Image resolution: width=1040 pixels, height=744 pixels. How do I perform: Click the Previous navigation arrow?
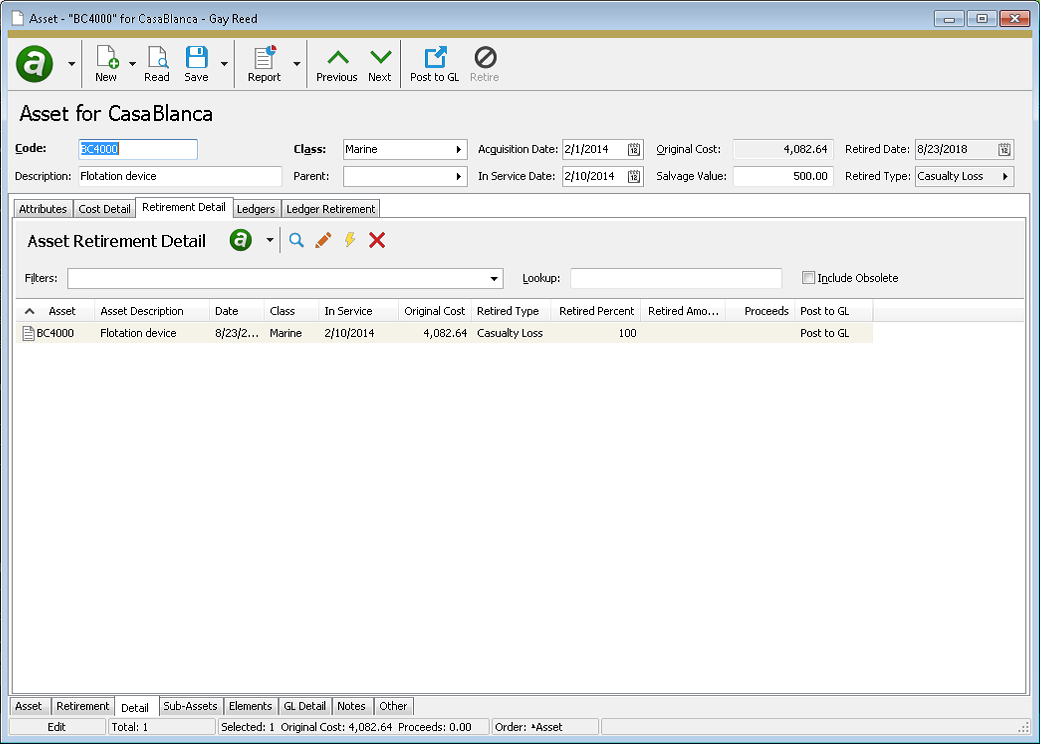(x=336, y=62)
